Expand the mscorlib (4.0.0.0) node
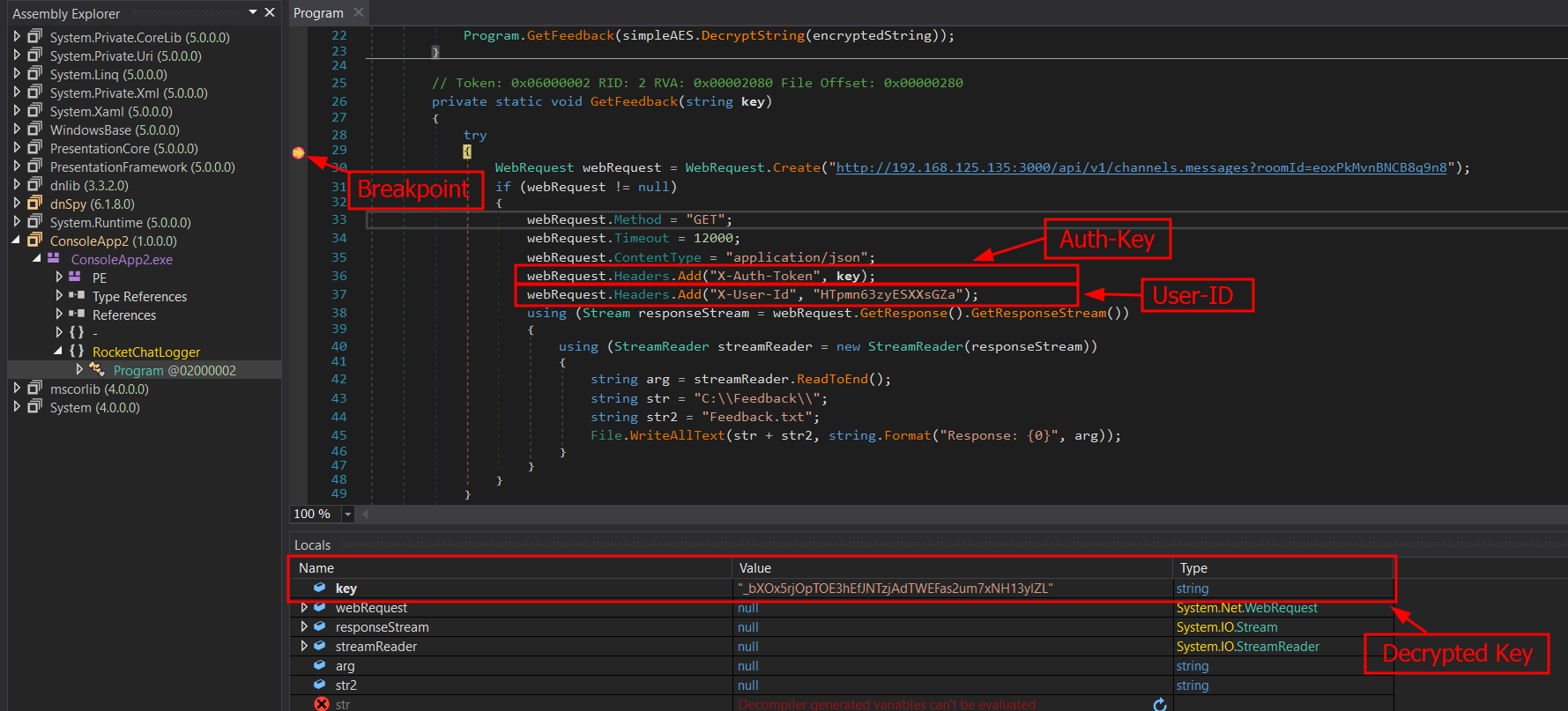Image resolution: width=1568 pixels, height=711 pixels. click(17, 389)
